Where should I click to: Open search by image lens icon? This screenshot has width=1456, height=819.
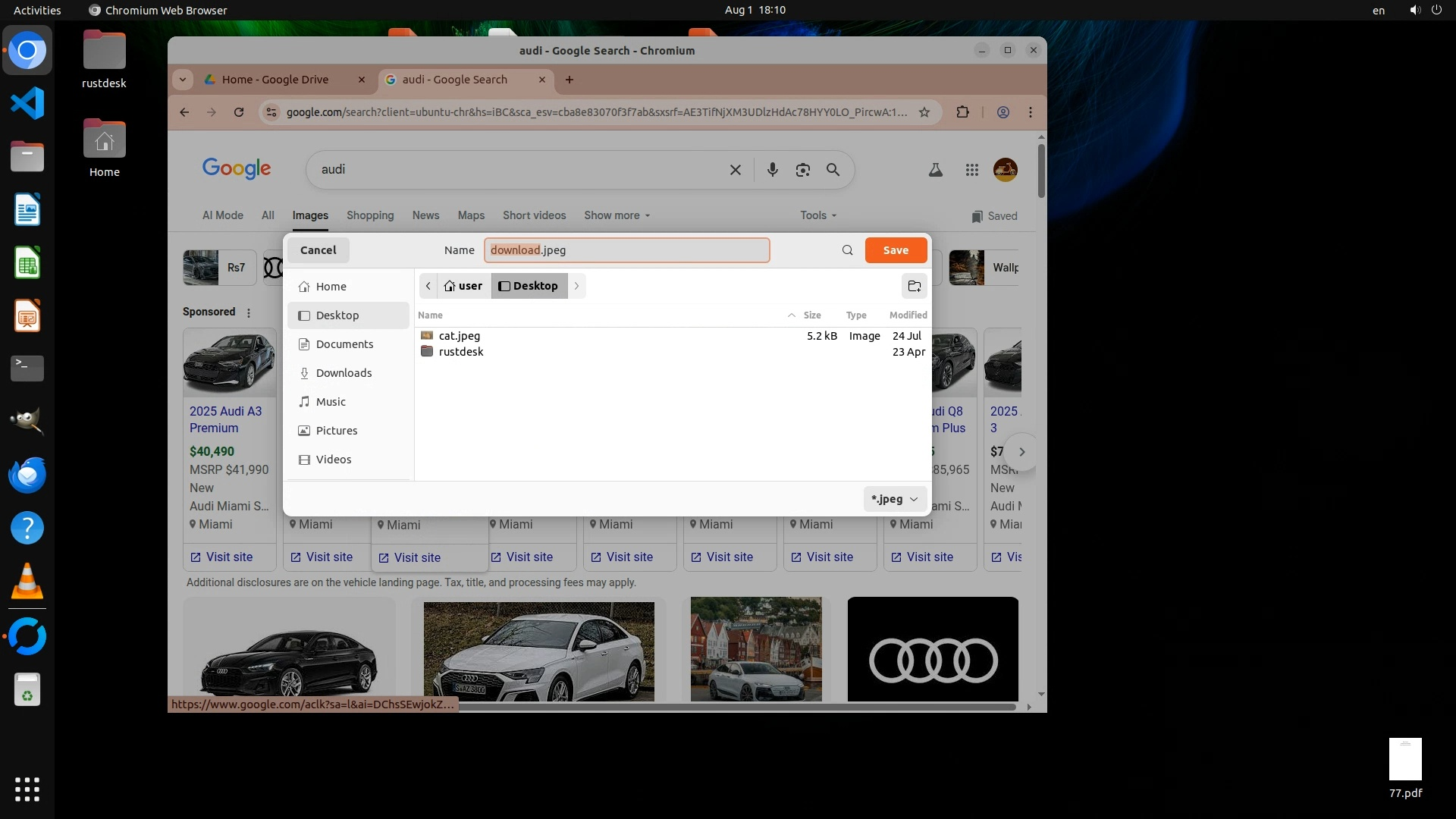(802, 170)
